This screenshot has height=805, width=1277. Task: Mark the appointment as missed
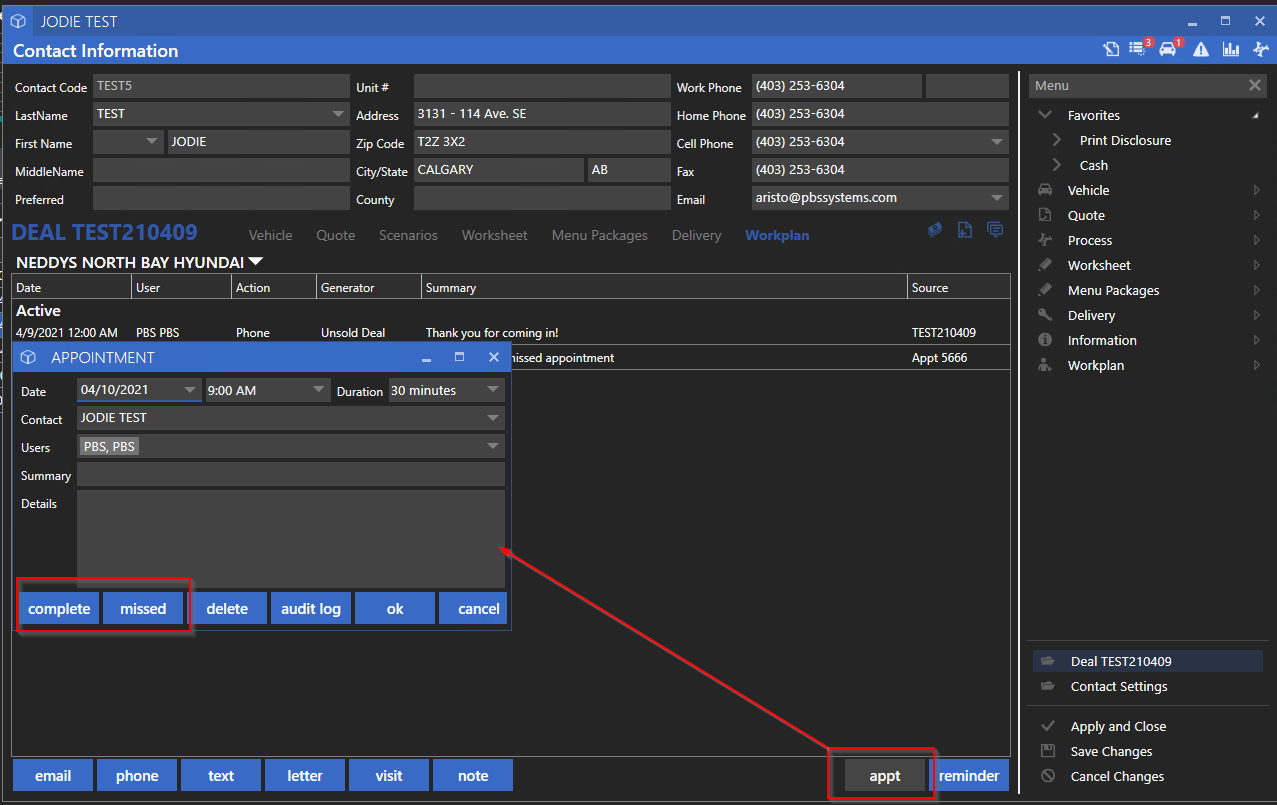coord(143,608)
